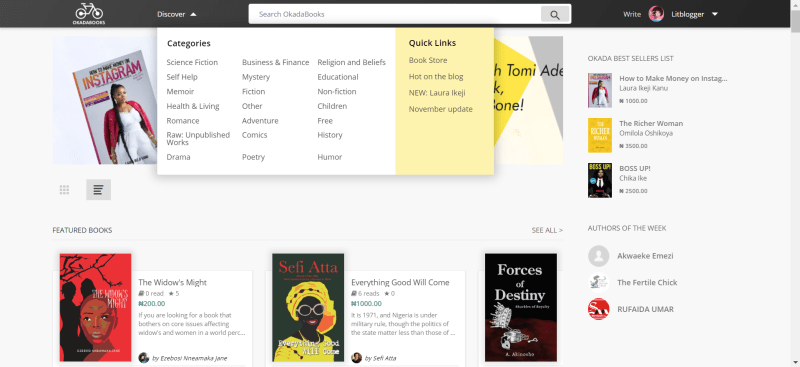Open The Widow's Might title
This screenshot has height=367, width=800.
172,282
